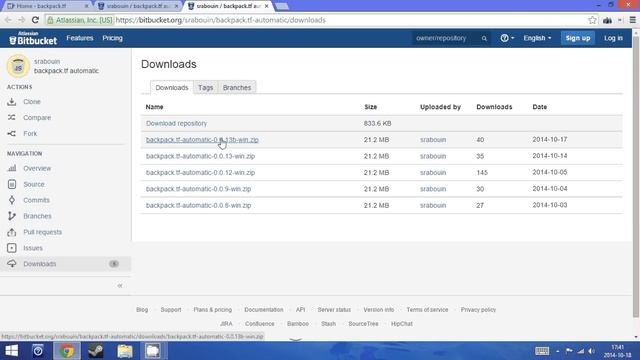Open Steam from the taskbar
Screen dimensions: 640x360
coord(96,351)
